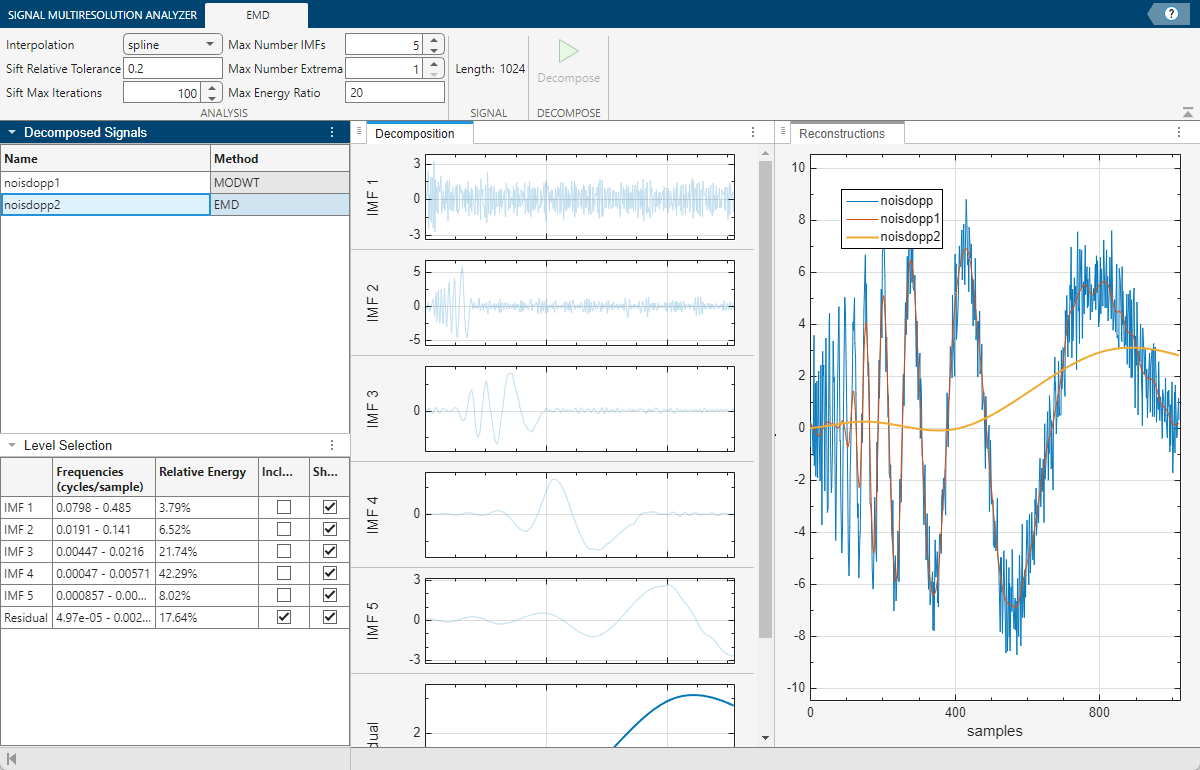Uncheck the Show checkbox for IMF 1
1200x770 pixels.
click(328, 507)
